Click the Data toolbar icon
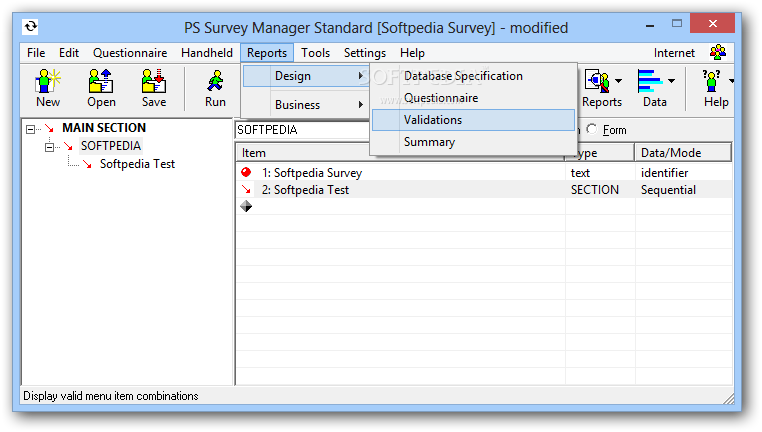Image resolution: width=762 pixels, height=432 pixels. click(x=649, y=81)
